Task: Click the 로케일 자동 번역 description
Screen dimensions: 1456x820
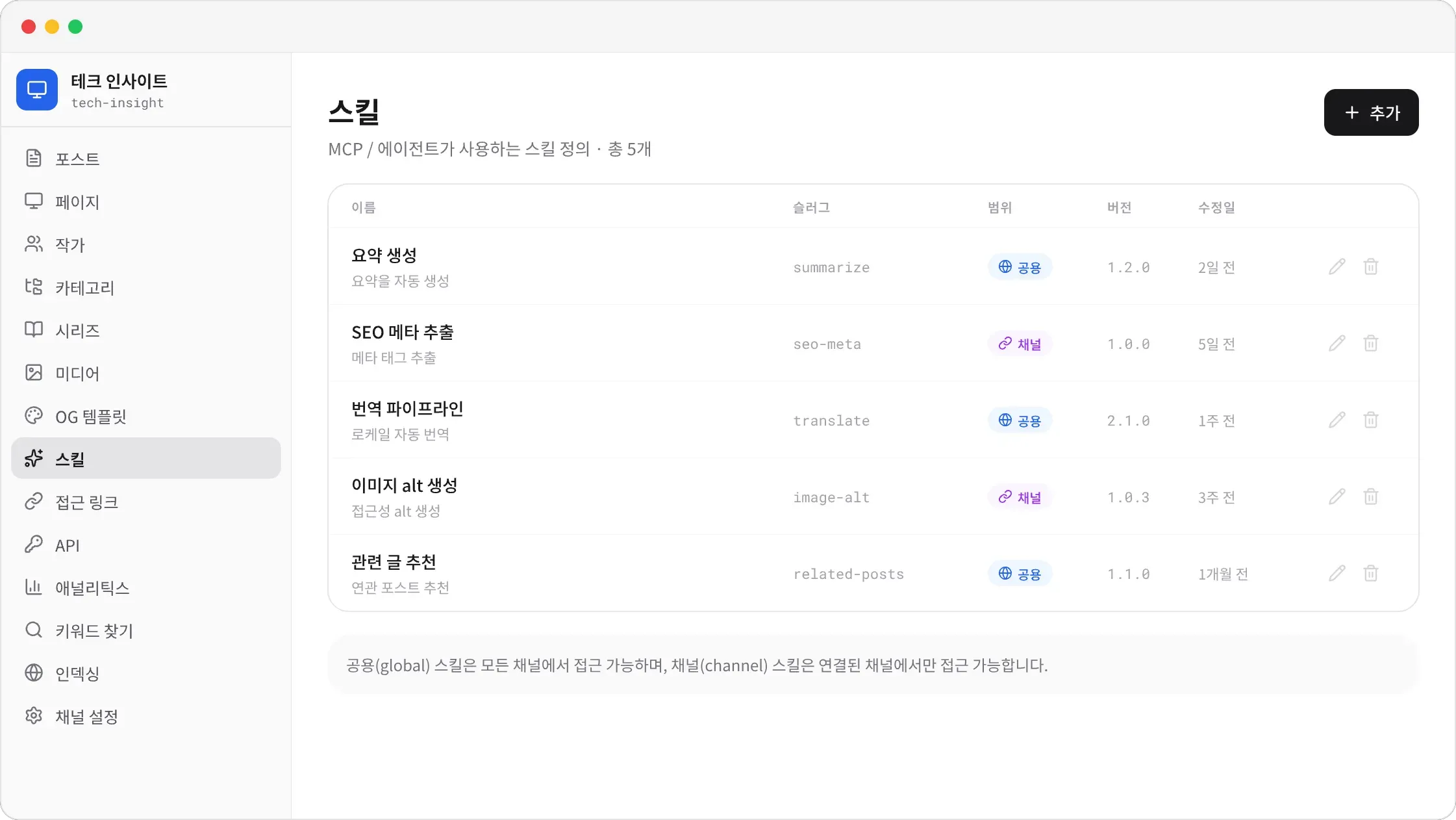Action: click(400, 434)
